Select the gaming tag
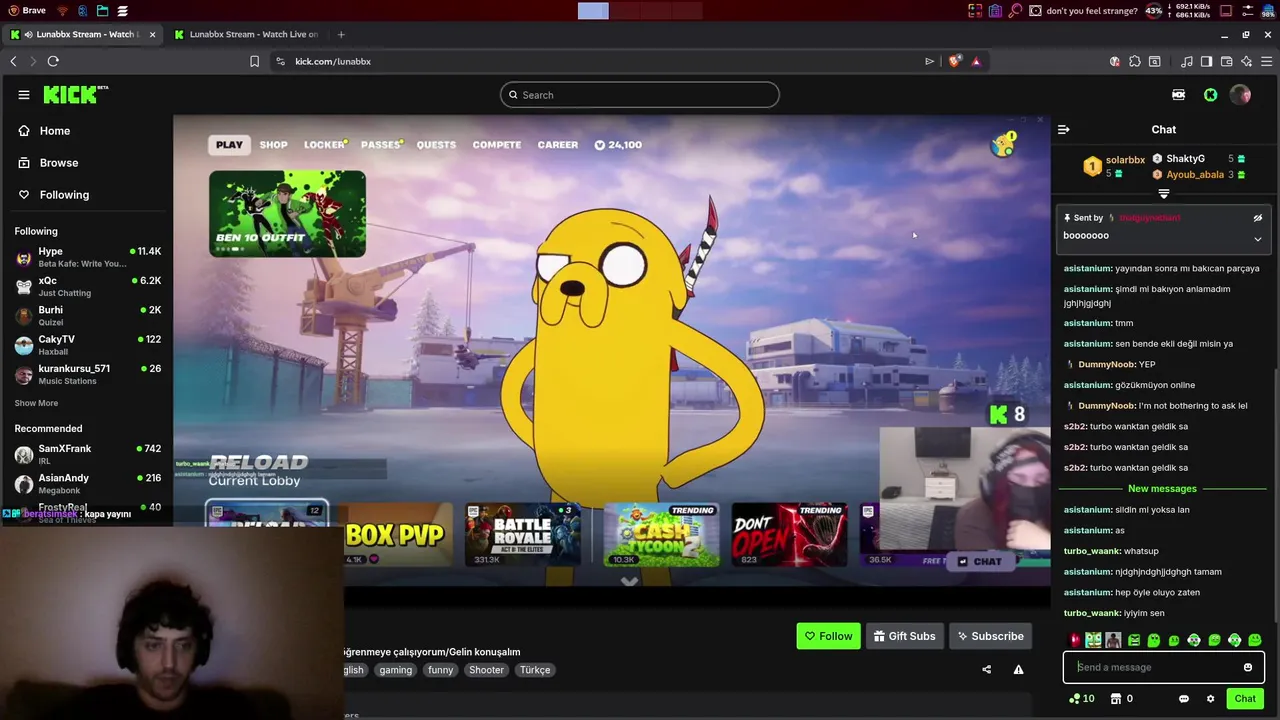 396,670
